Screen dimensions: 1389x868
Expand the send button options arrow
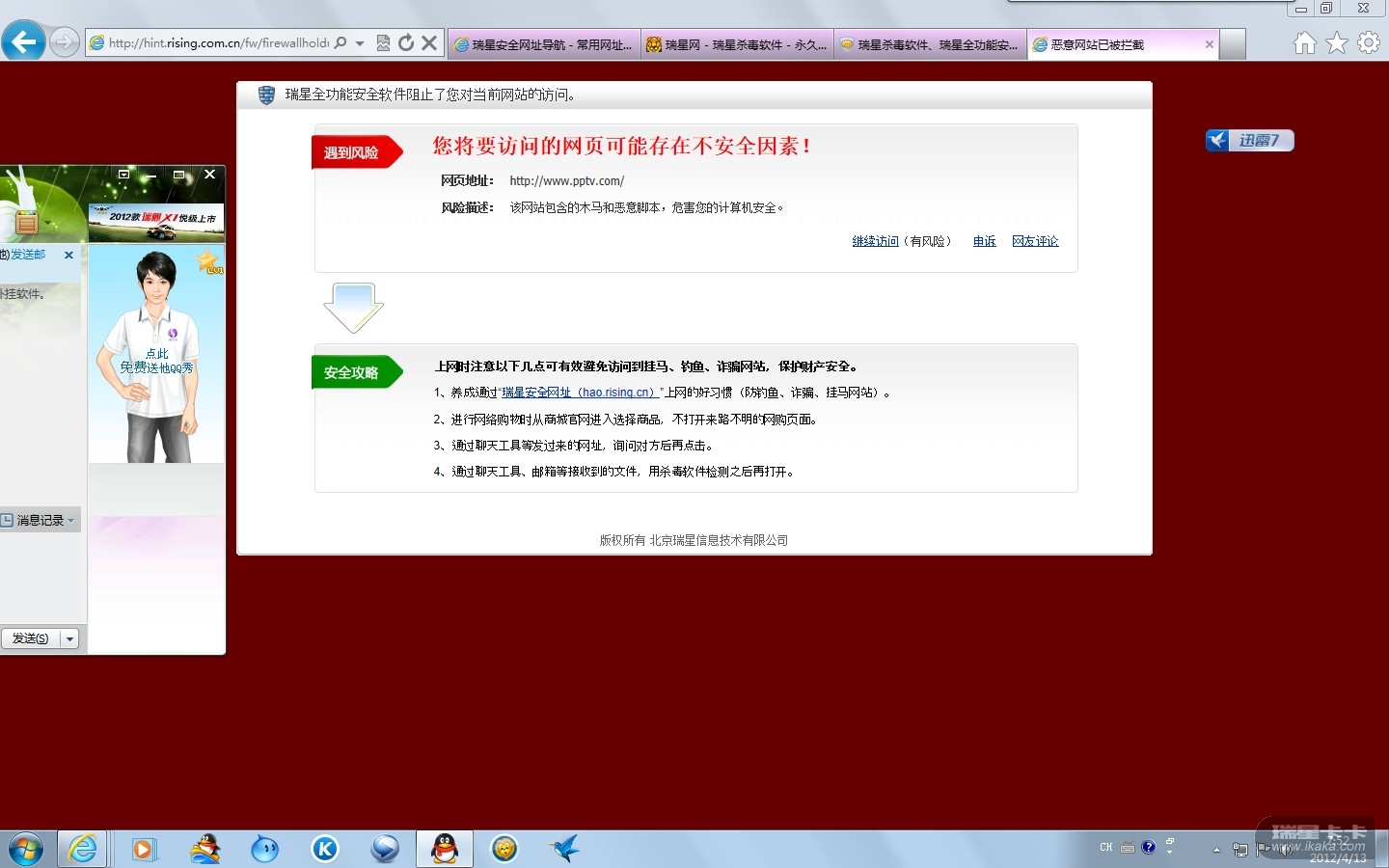point(69,638)
